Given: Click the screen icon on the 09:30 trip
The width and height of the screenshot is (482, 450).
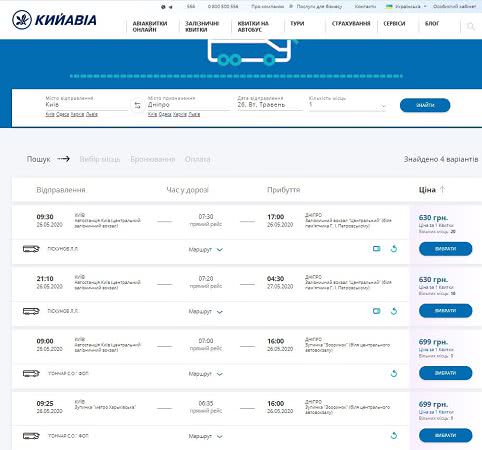Looking at the screenshot, I should (x=376, y=249).
